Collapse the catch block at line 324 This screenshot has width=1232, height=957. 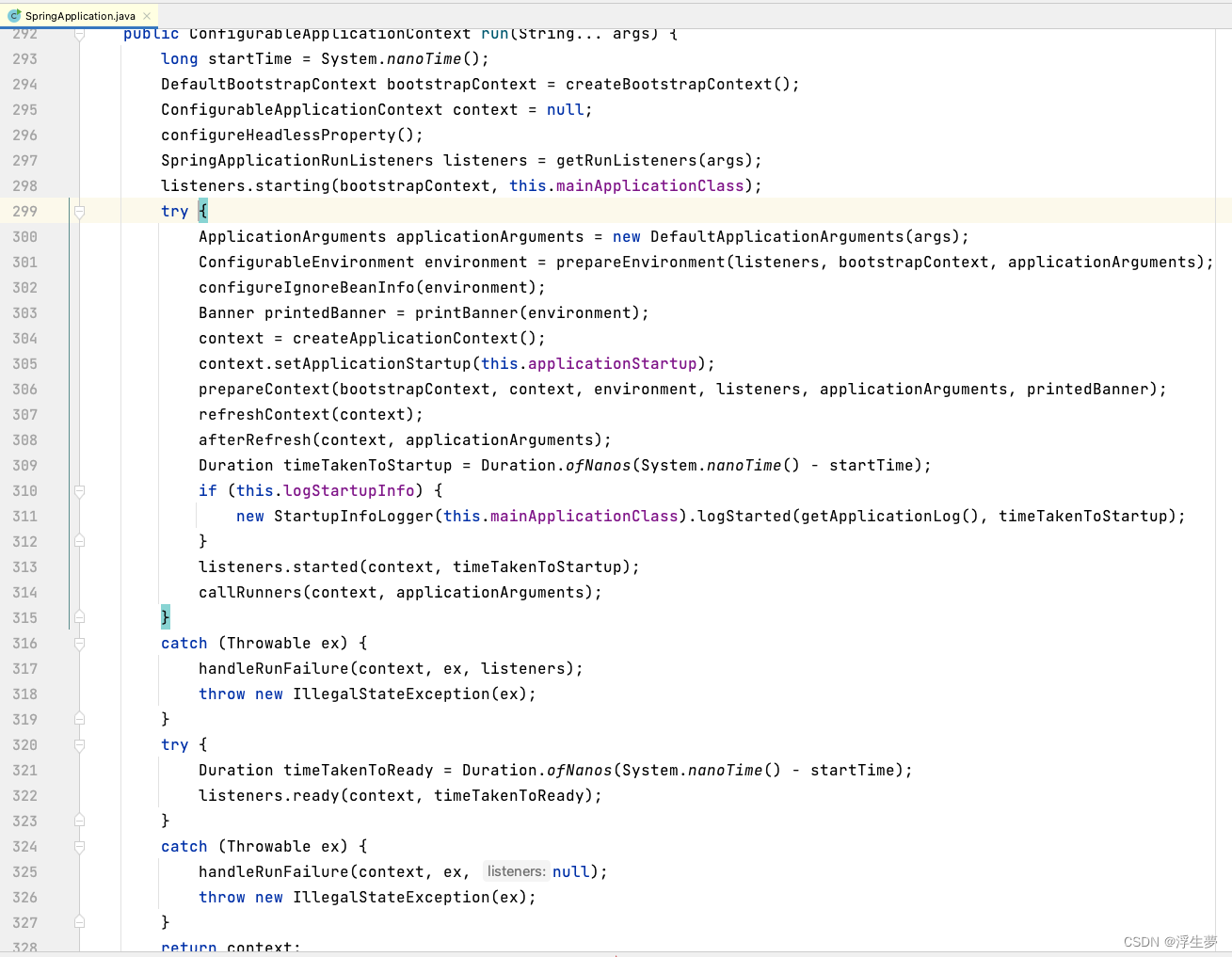(x=79, y=846)
